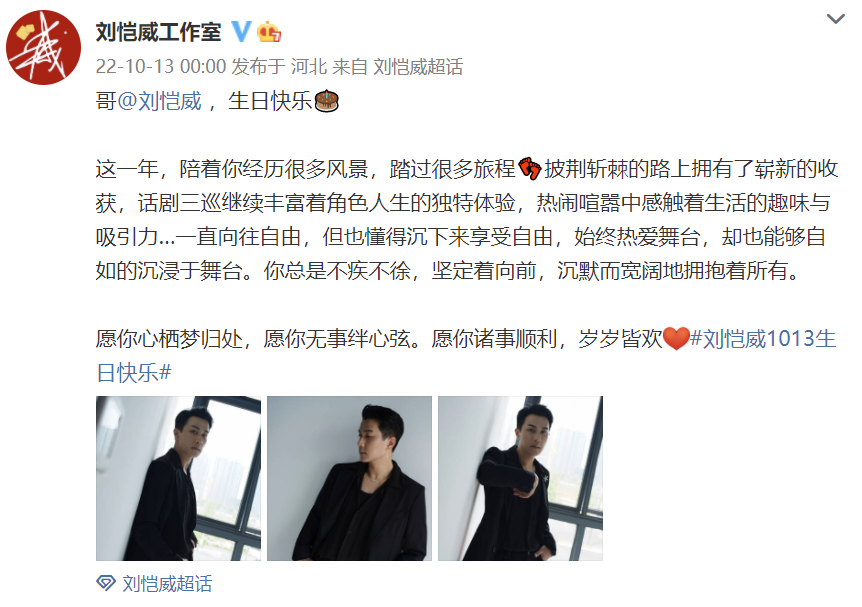
Task: Click the blue V verified badge
Action: [241, 31]
